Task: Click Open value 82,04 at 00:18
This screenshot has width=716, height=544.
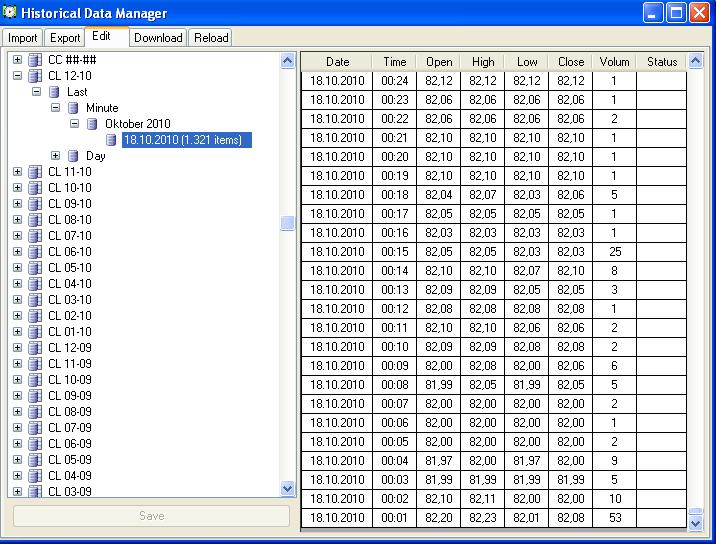Action: [x=439, y=195]
